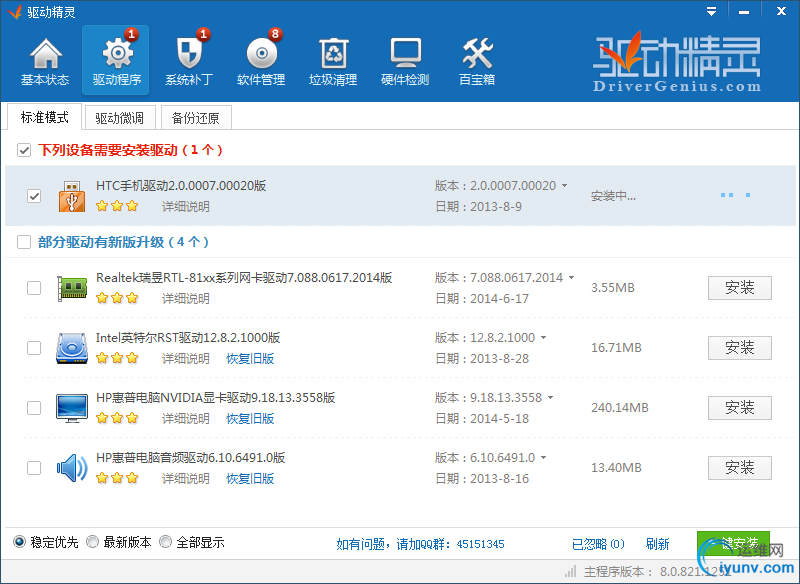Switch to the 标准模式 tab
Viewport: 800px width, 584px height.
point(44,117)
